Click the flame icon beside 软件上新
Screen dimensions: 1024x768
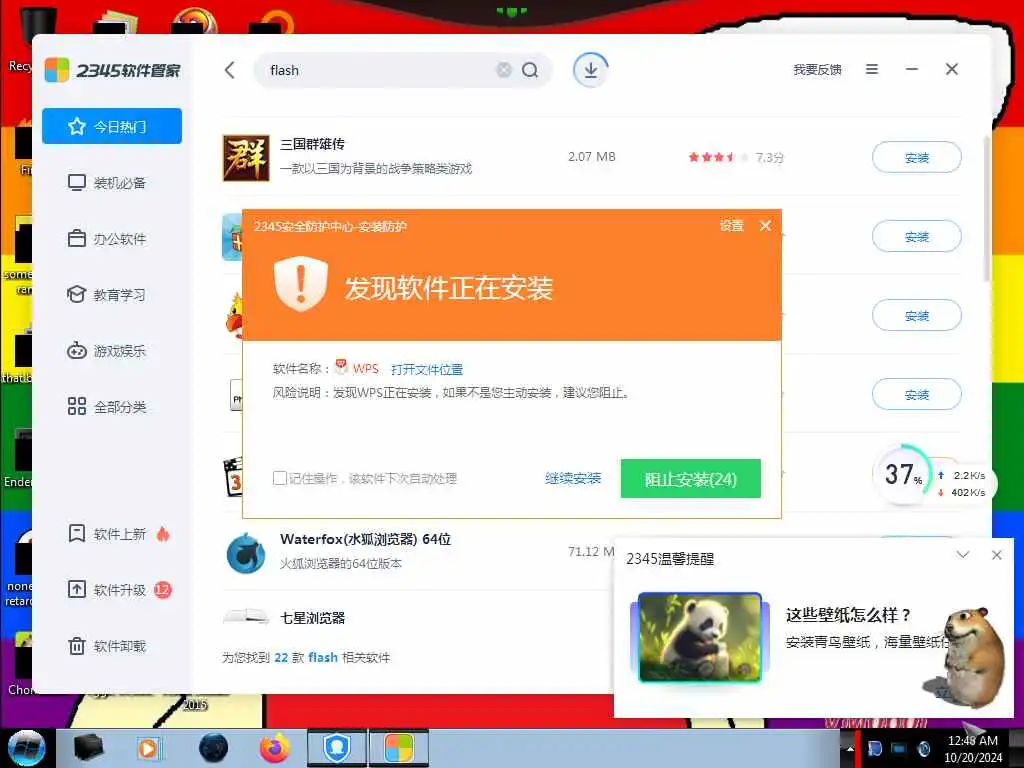(163, 534)
